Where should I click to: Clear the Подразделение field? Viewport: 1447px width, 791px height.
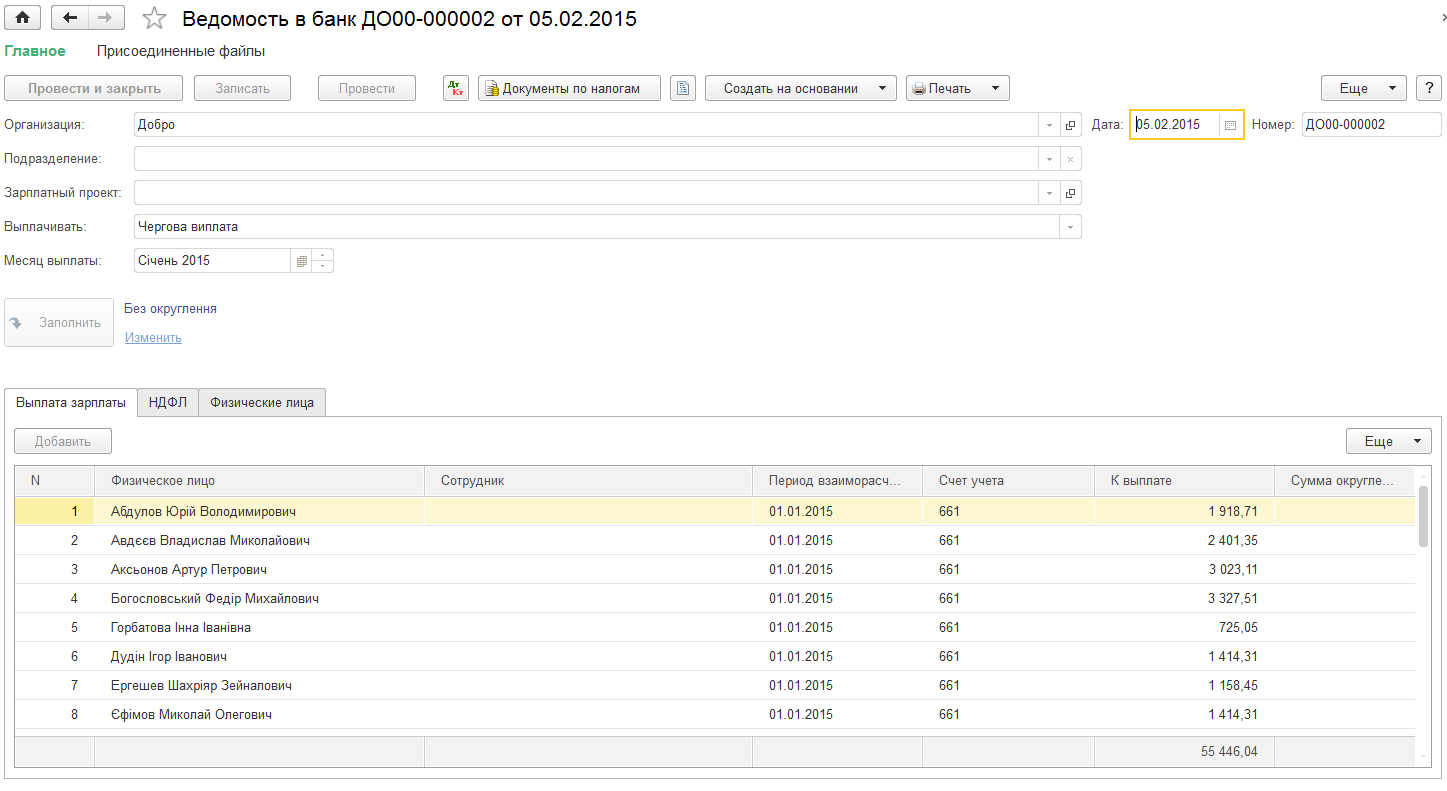point(1070,159)
